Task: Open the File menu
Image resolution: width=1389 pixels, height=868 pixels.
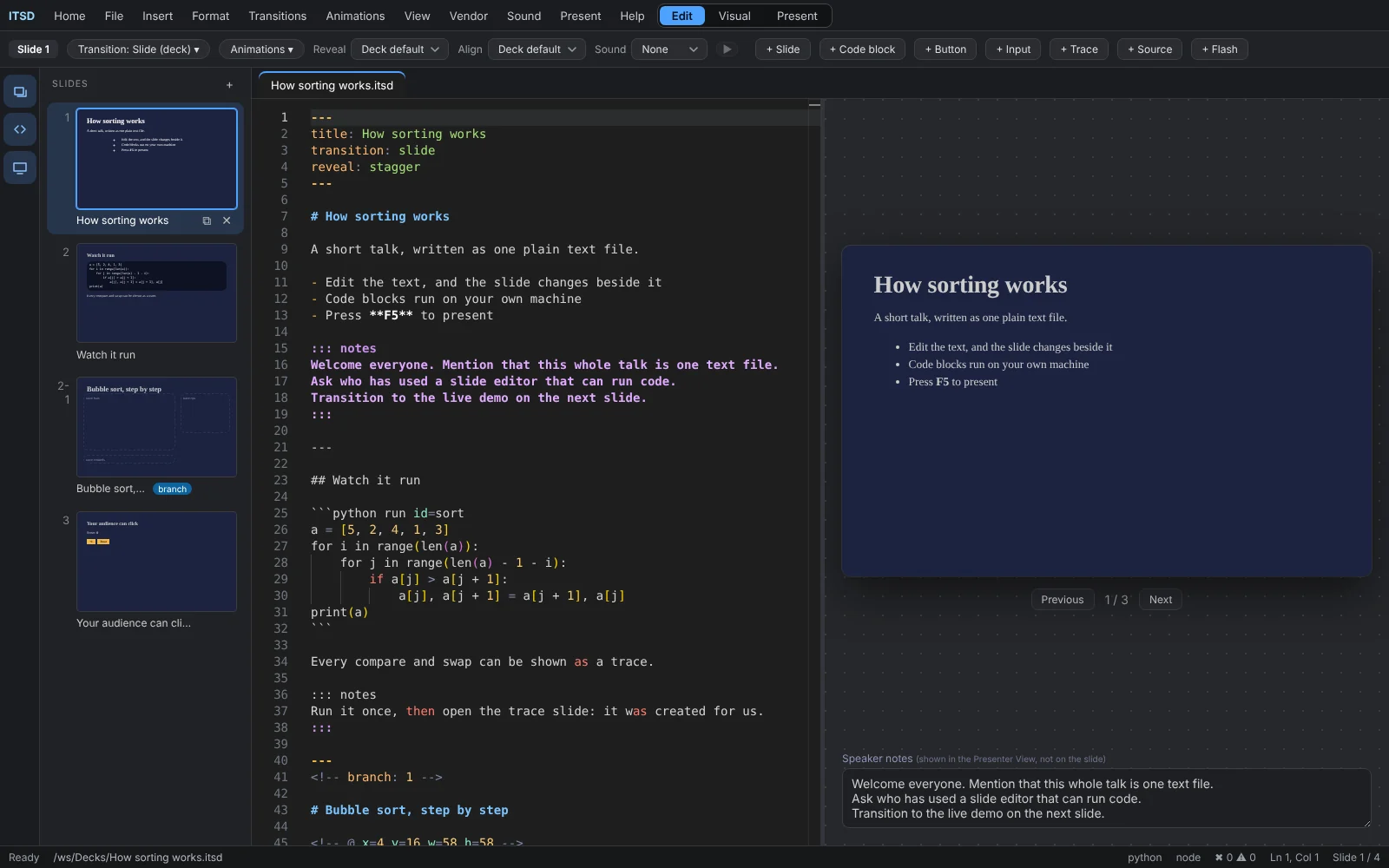Action: pyautogui.click(x=114, y=16)
